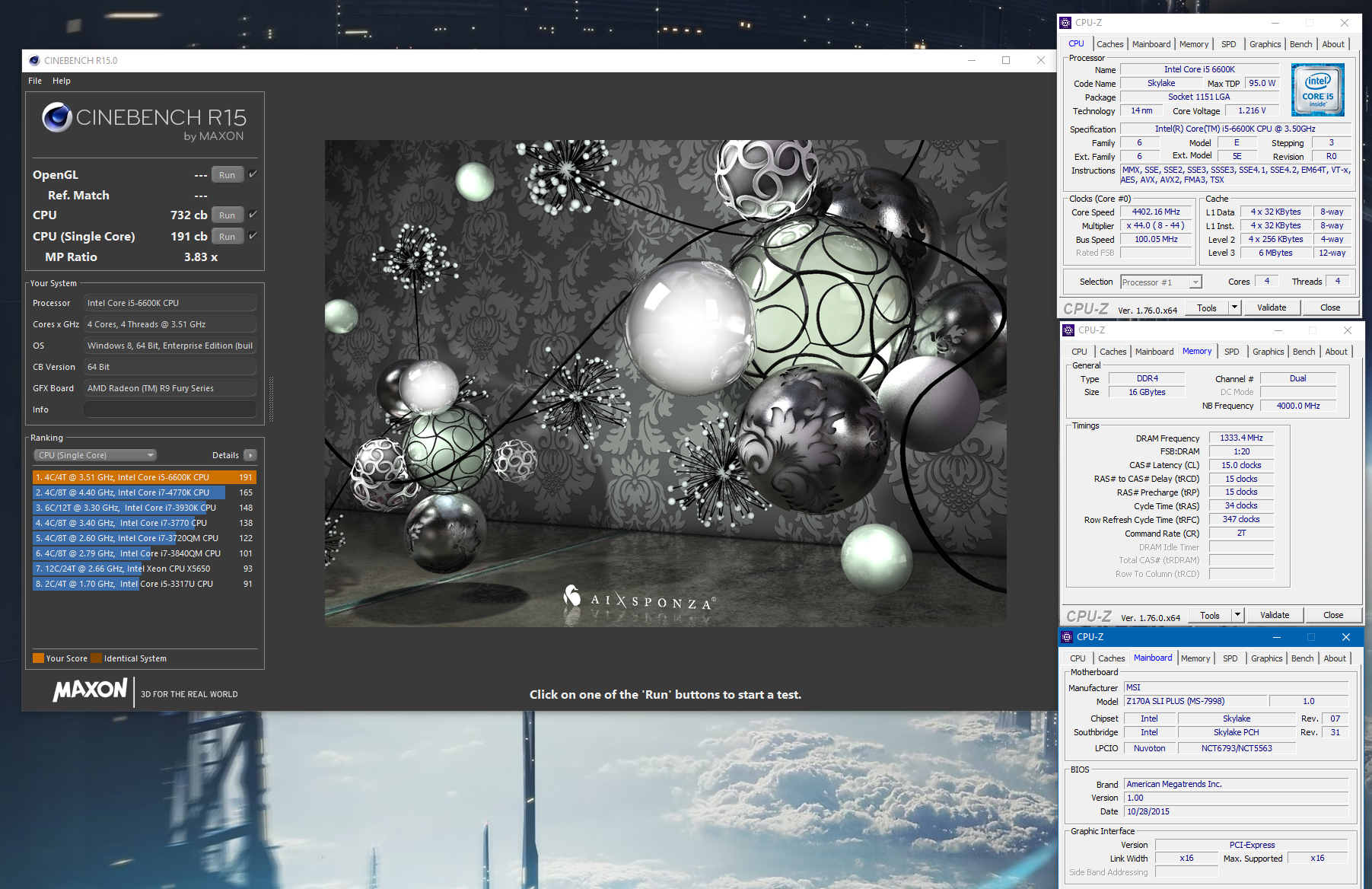The width and height of the screenshot is (1372, 889).
Task: Open Bench tab in top CPU-Z window
Action: point(1300,44)
